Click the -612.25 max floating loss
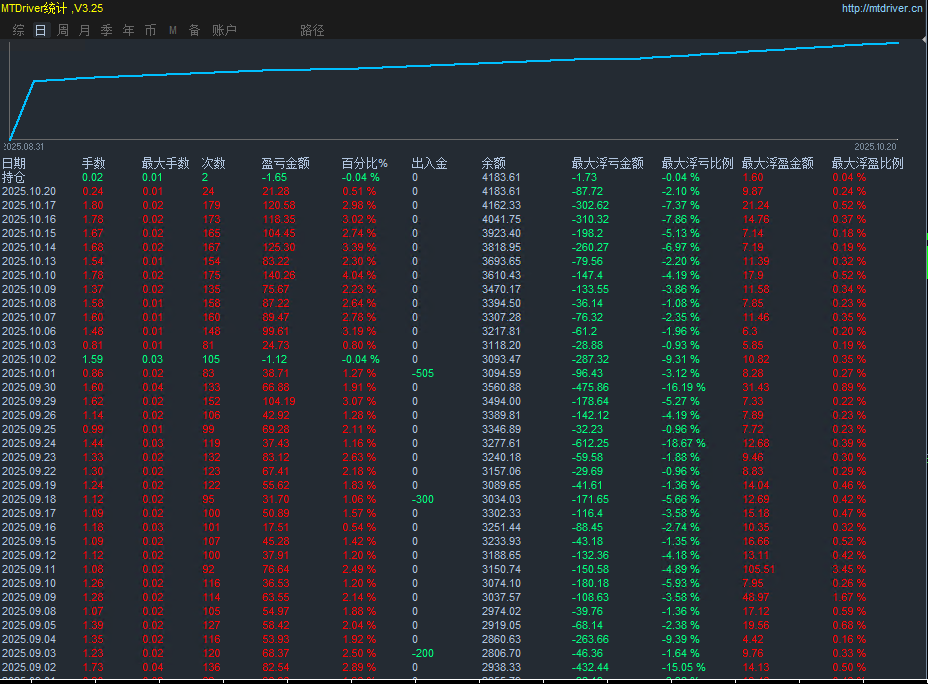 tap(590, 443)
